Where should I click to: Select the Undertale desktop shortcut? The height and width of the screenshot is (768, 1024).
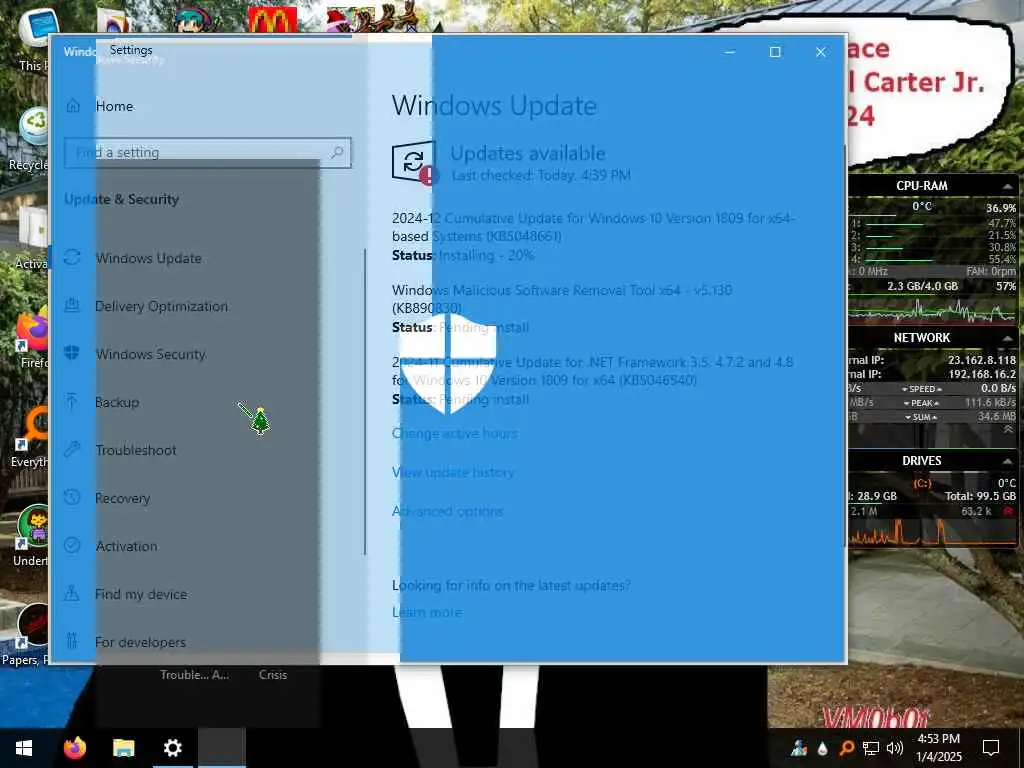31,536
